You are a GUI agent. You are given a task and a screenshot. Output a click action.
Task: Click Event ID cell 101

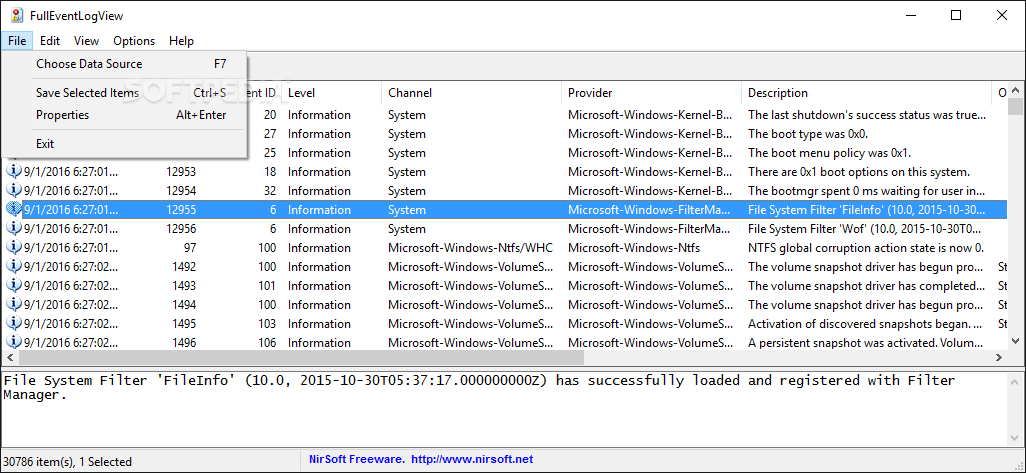coord(267,286)
